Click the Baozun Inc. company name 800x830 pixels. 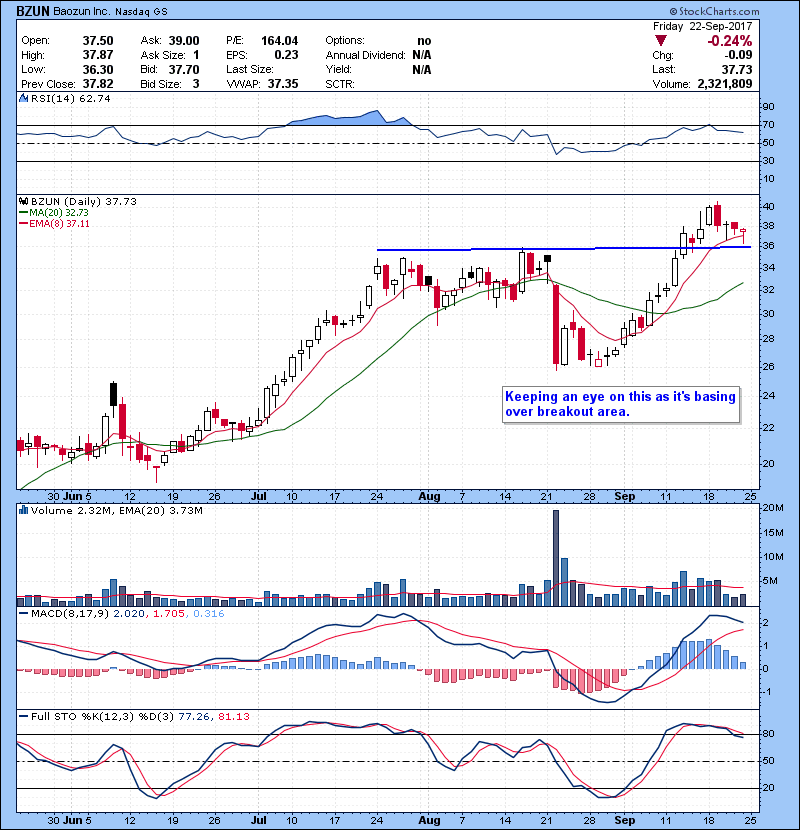click(82, 12)
